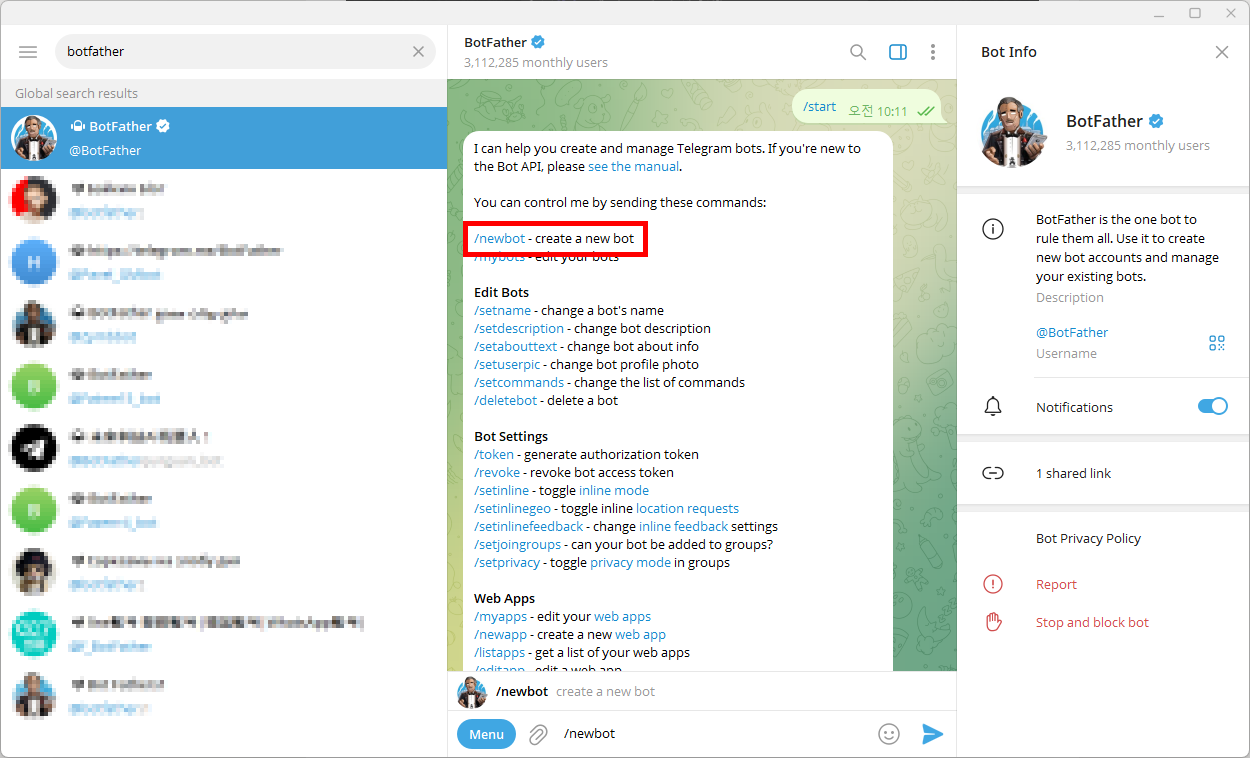
Task: Click the paperclip attach file icon
Action: (538, 734)
